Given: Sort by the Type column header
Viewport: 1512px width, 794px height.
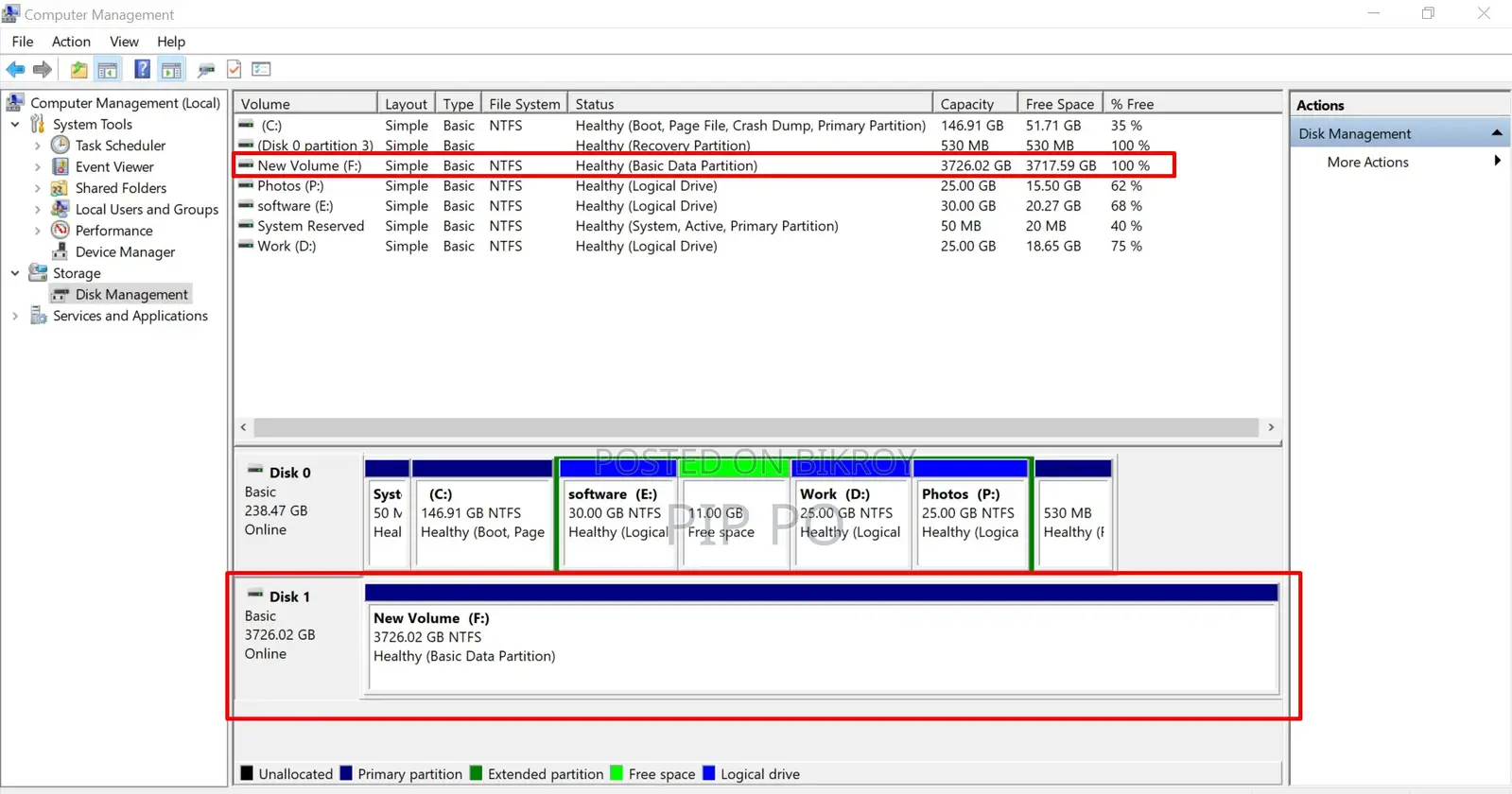Looking at the screenshot, I should (459, 104).
